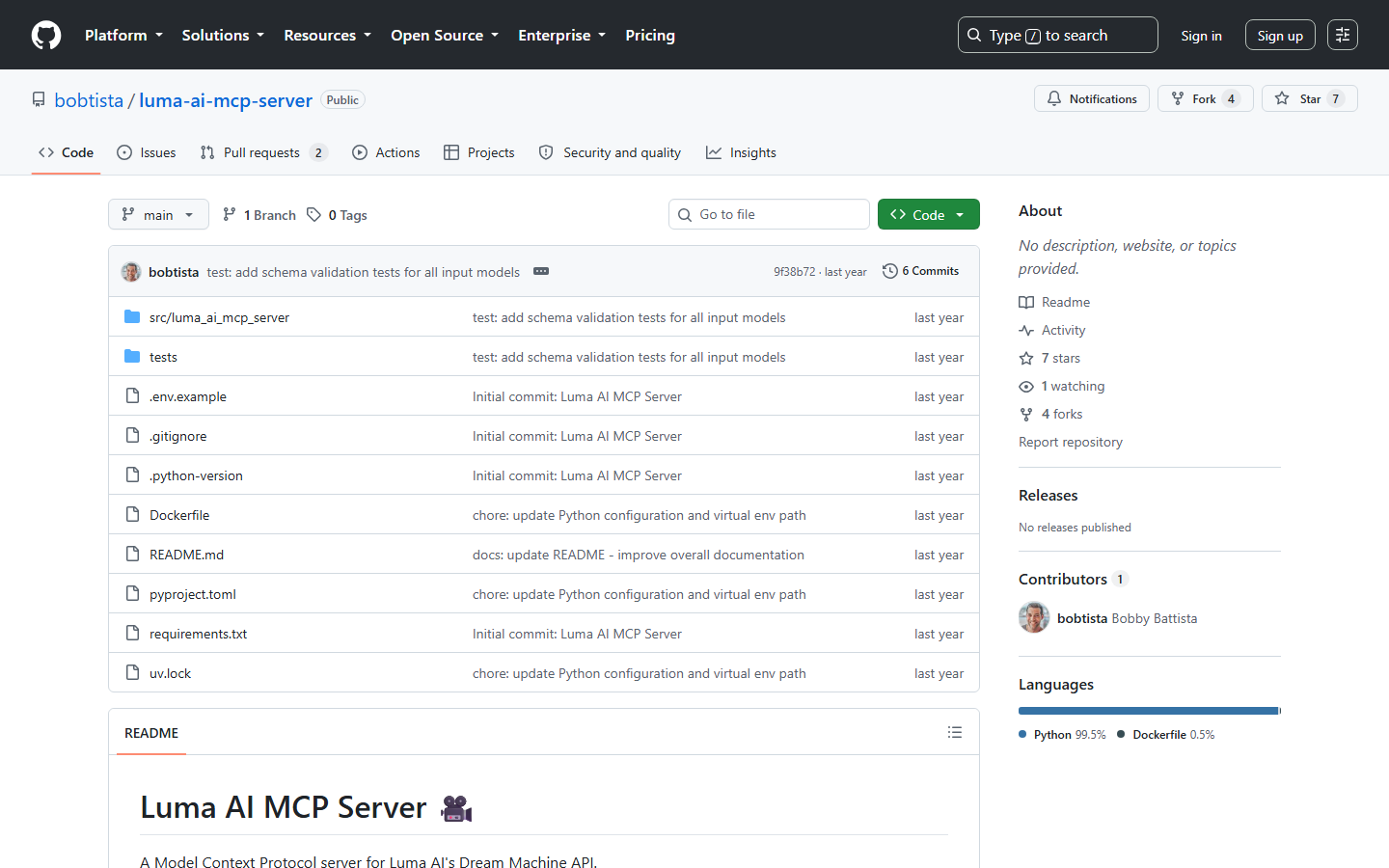Click the forks icon in About
The height and width of the screenshot is (868, 1389).
coord(1026,414)
